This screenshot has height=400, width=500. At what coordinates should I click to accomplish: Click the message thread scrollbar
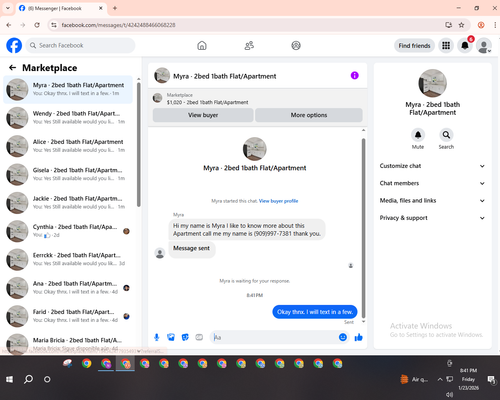(363, 228)
